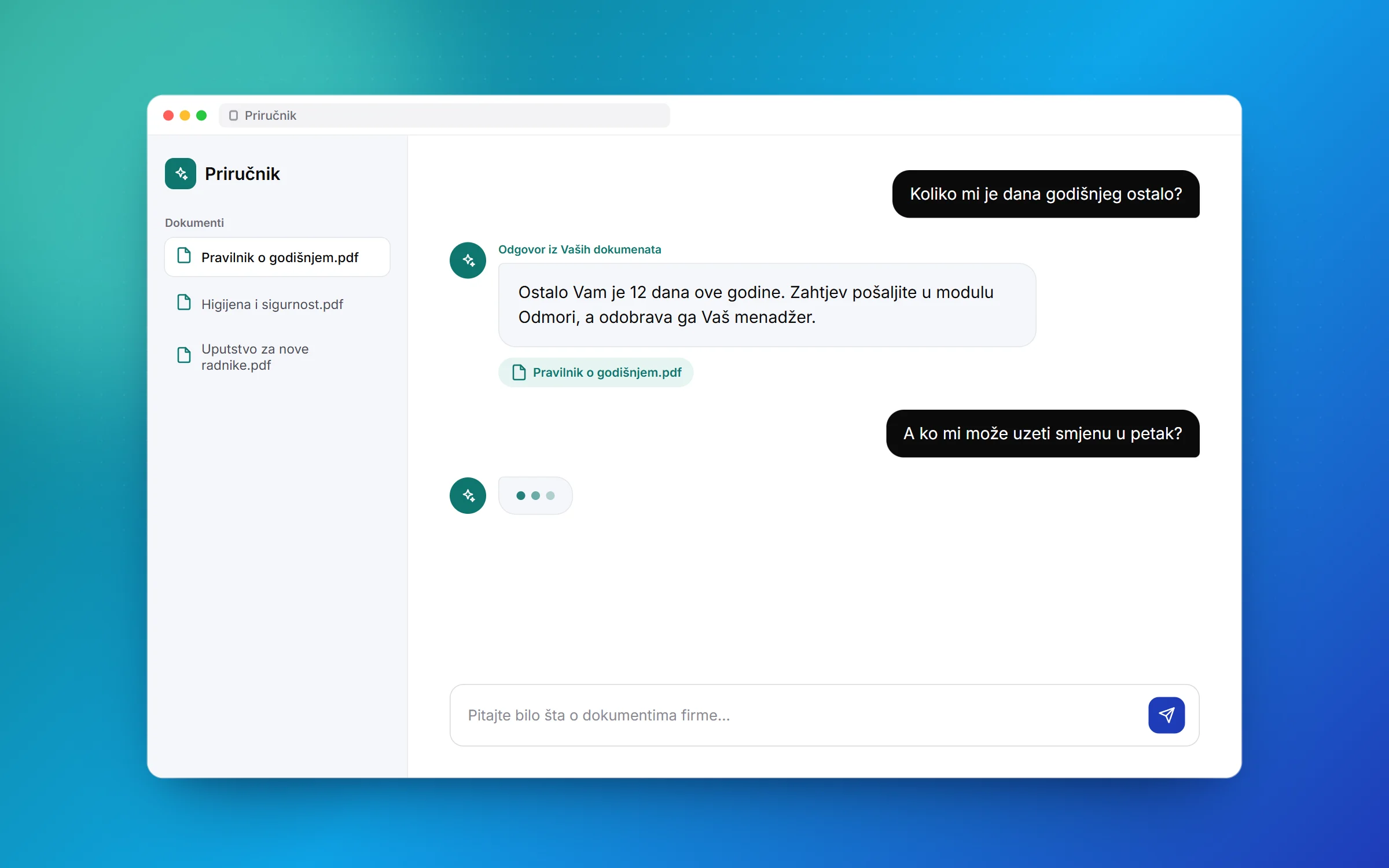1389x868 pixels.
Task: Click the Priručnik sparkle logo icon
Action: tap(181, 174)
